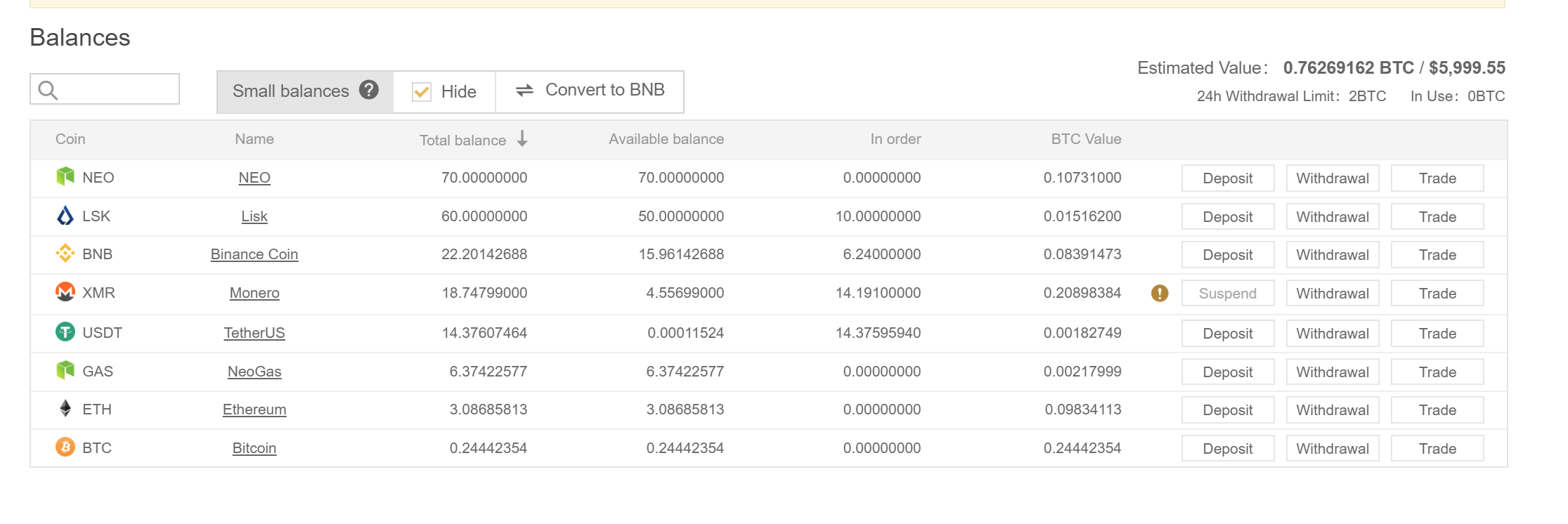1568x524 pixels.
Task: Click BNB available balance 15.96142688
Action: tap(681, 254)
